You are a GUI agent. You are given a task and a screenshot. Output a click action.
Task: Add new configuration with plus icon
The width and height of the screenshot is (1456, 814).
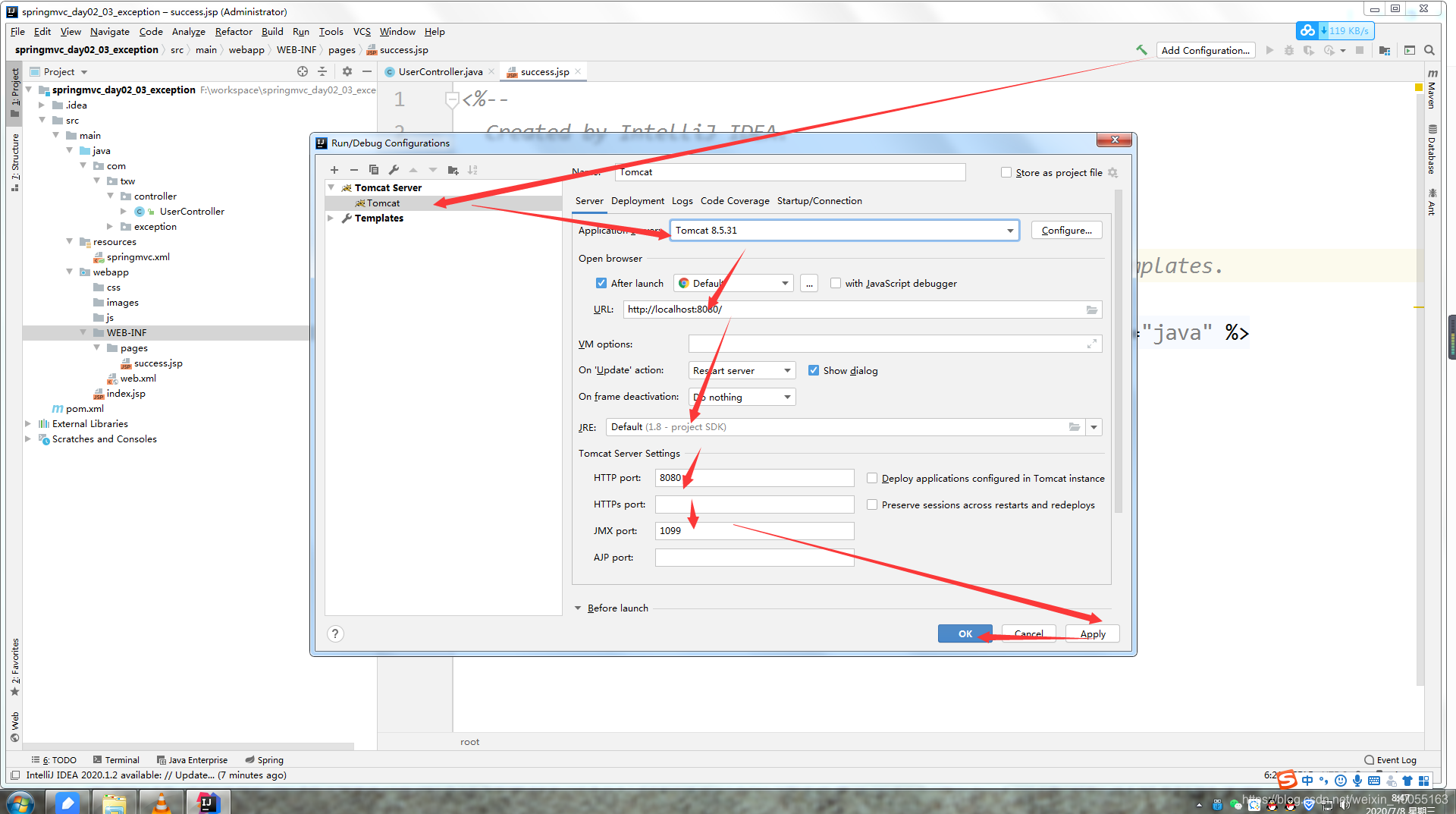click(334, 170)
